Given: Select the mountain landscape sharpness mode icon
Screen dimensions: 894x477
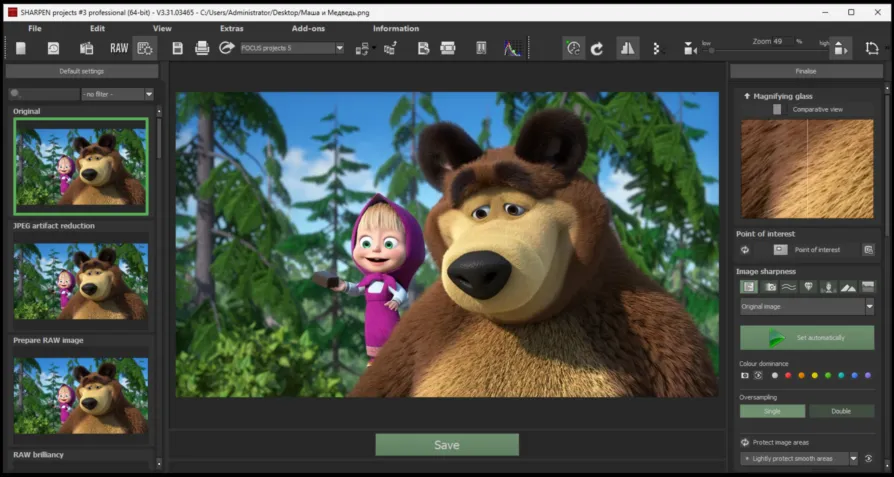Looking at the screenshot, I should click(848, 287).
